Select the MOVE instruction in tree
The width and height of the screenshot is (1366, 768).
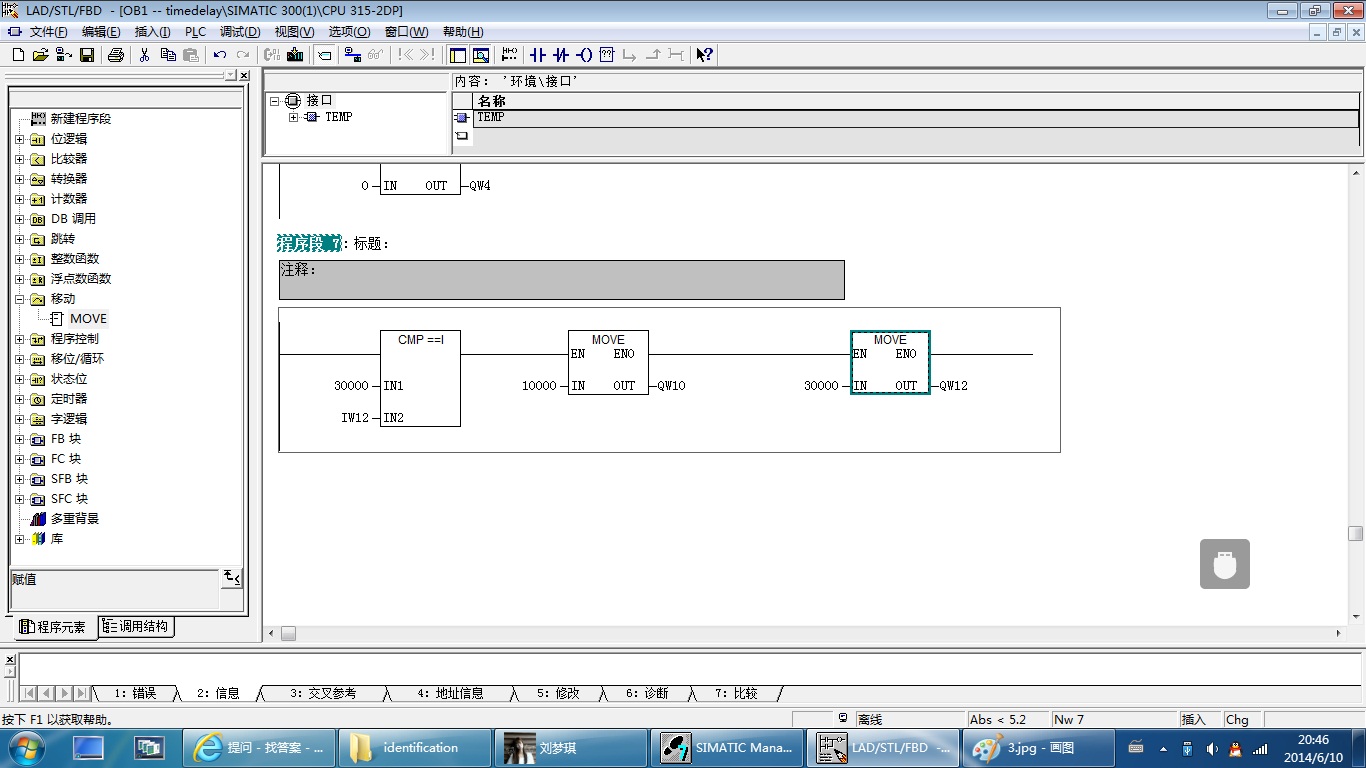pyautogui.click(x=88, y=319)
